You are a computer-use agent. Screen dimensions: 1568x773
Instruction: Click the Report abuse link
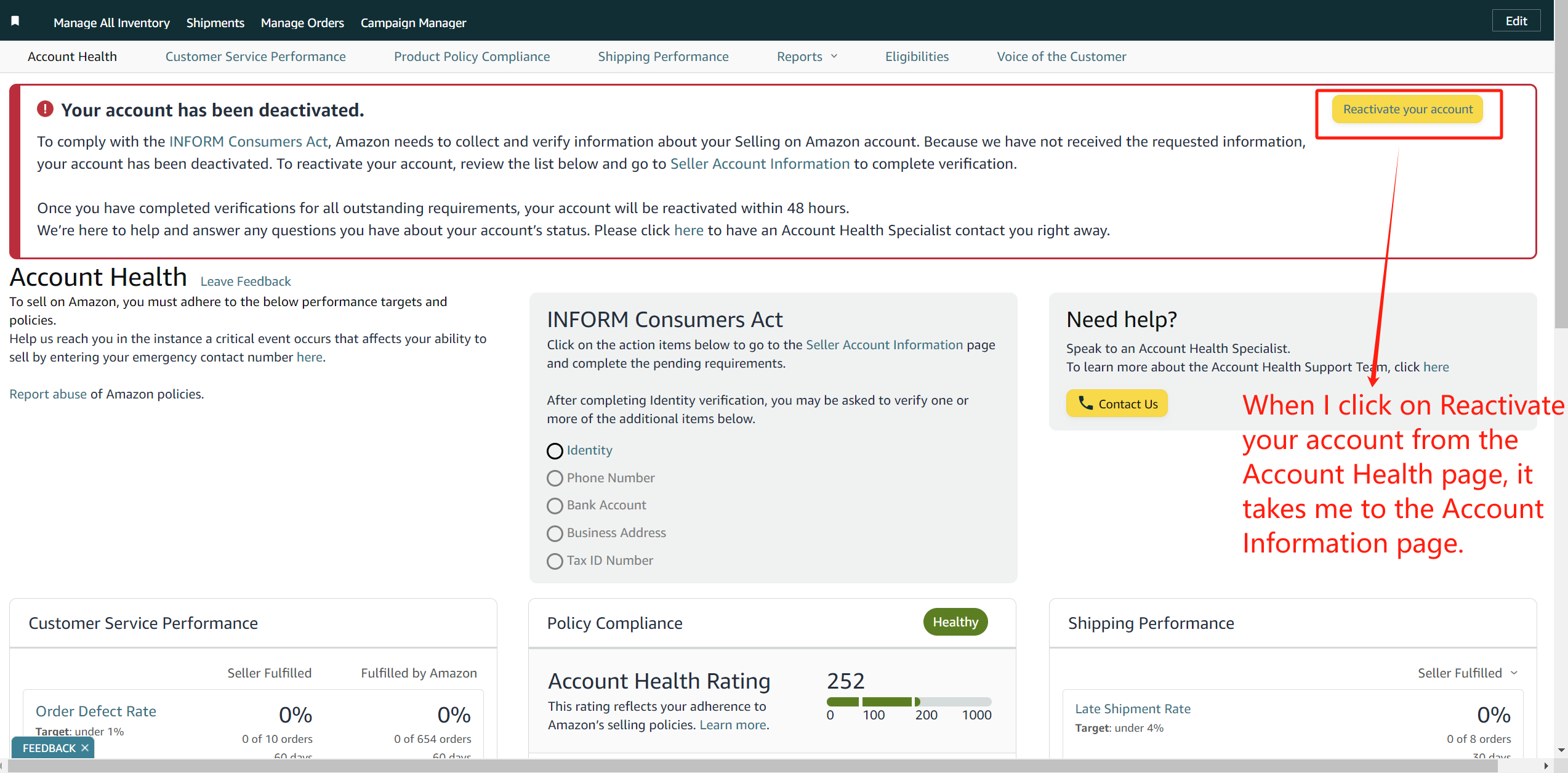[48, 394]
